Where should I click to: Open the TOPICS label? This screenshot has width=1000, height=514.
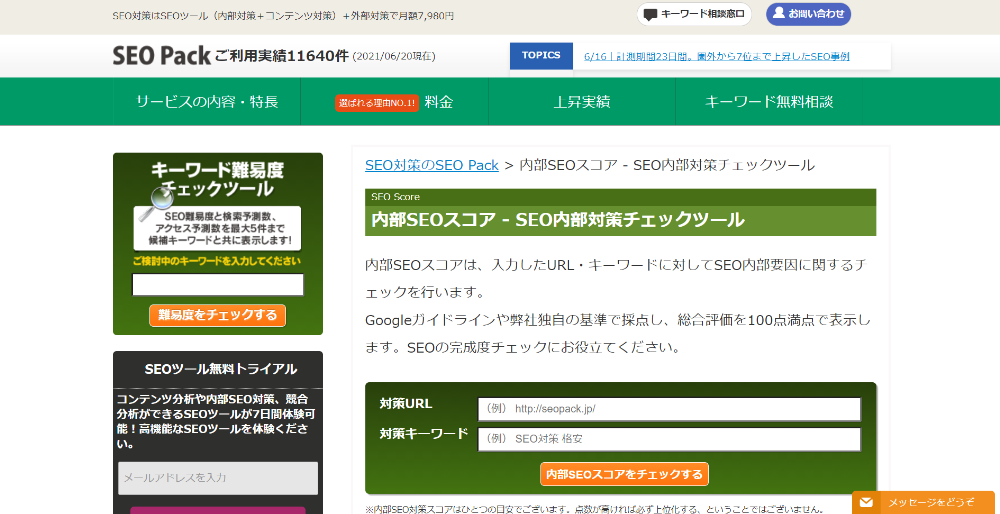tap(541, 55)
